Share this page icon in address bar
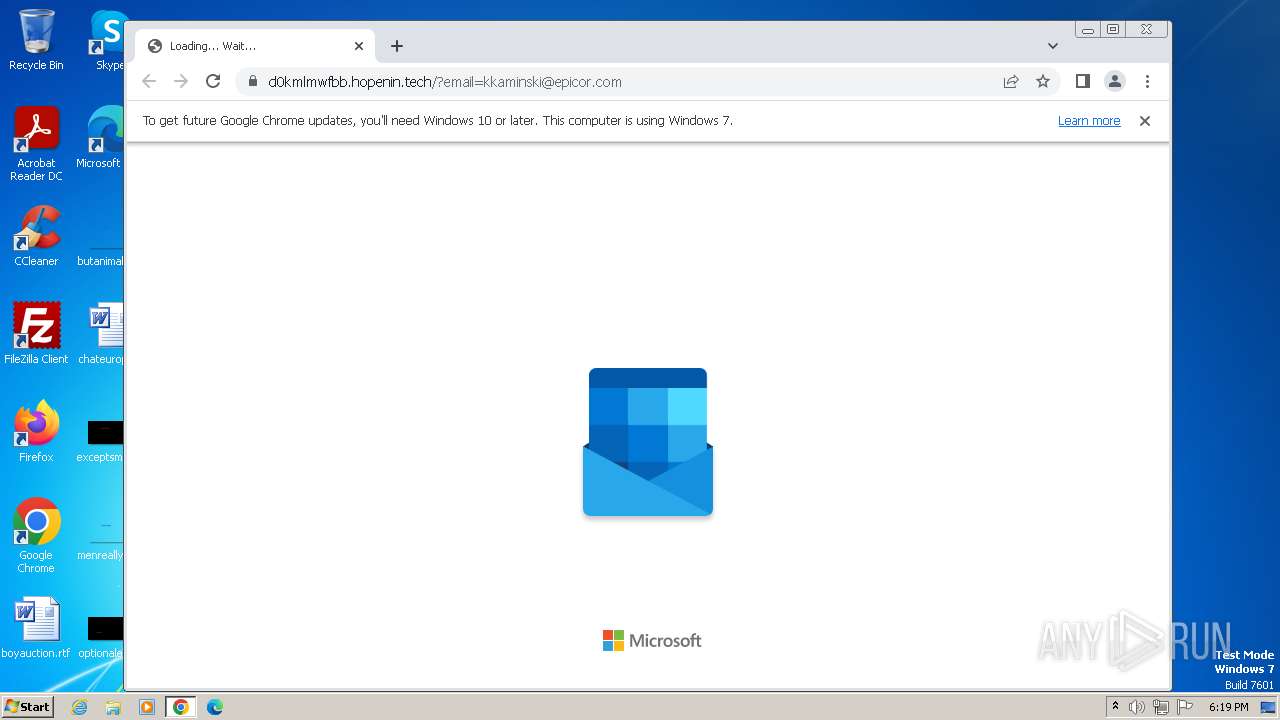Viewport: 1280px width, 720px height. pyautogui.click(x=1011, y=82)
